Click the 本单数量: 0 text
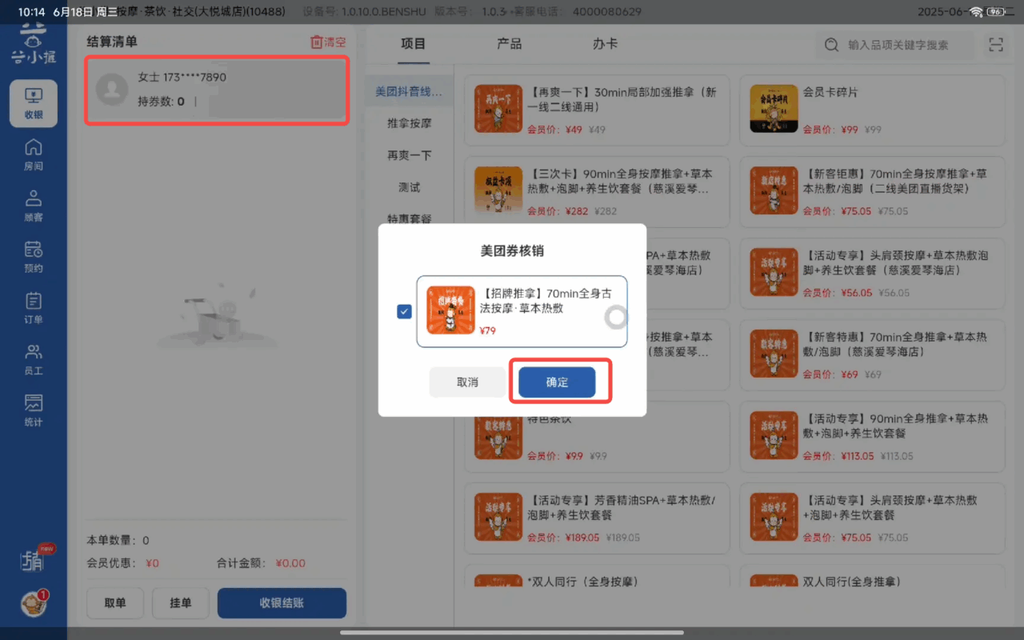Screen dimensions: 1024x640 pos(118,540)
